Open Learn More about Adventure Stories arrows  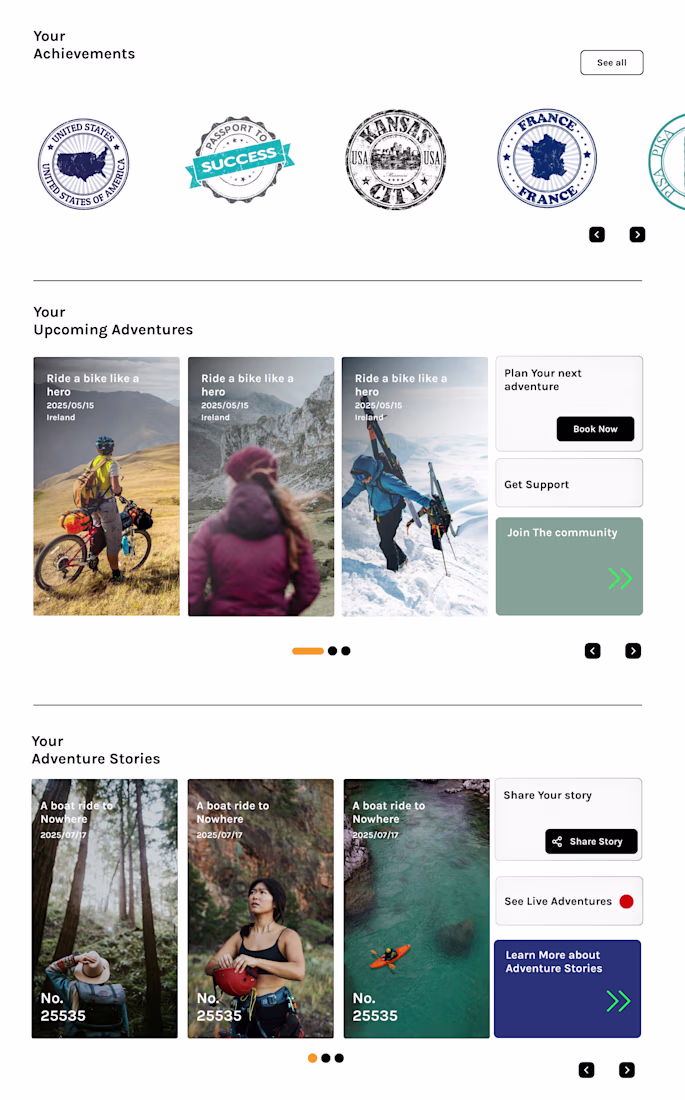[618, 1001]
